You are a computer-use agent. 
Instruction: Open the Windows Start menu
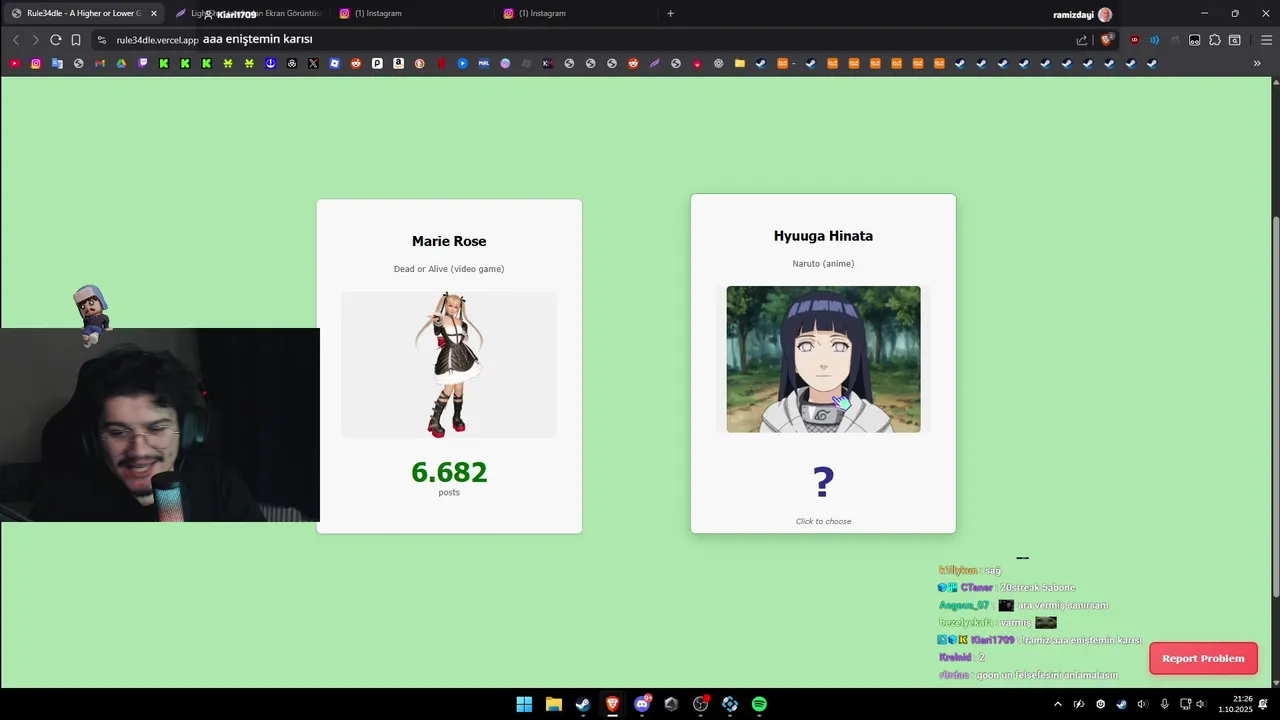coord(524,704)
